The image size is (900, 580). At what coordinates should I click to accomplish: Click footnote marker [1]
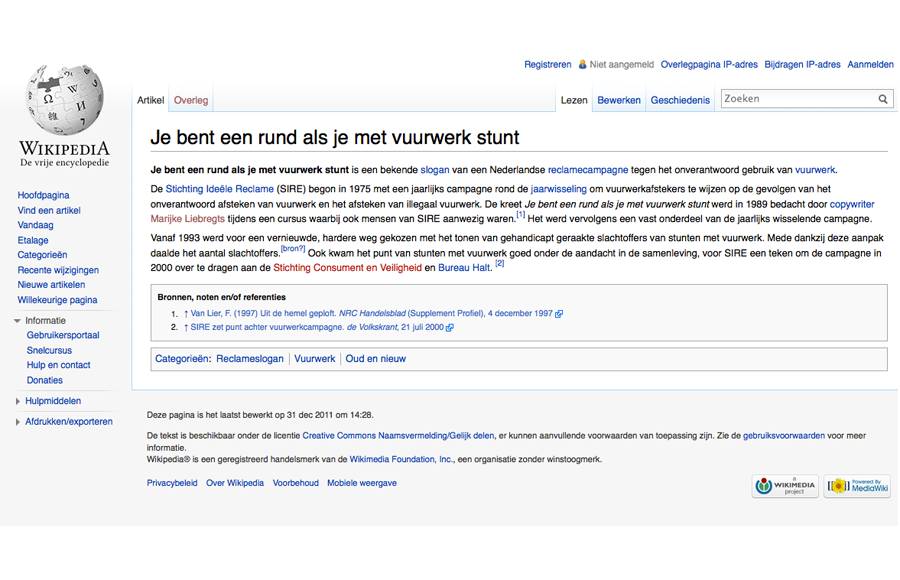[x=521, y=215]
